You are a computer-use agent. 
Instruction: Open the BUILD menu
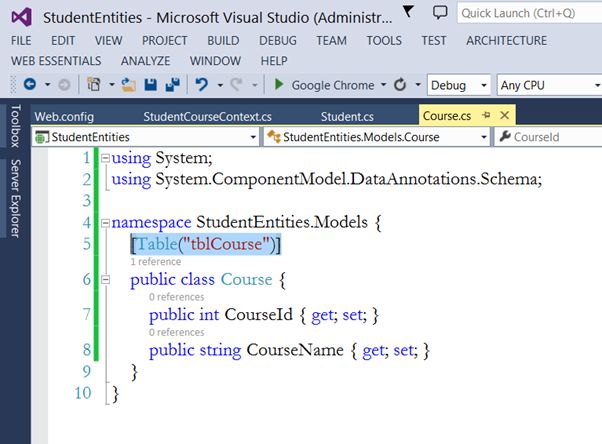223,40
